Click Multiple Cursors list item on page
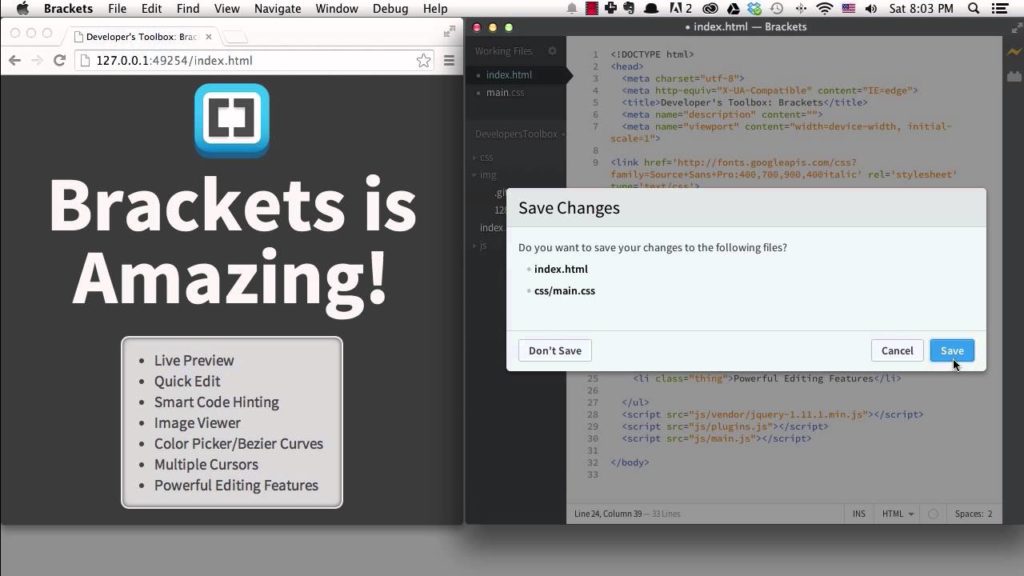 tap(206, 465)
